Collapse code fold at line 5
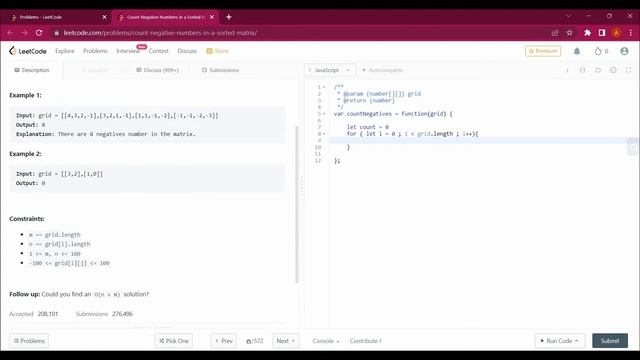This screenshot has width=640, height=360. tap(324, 114)
